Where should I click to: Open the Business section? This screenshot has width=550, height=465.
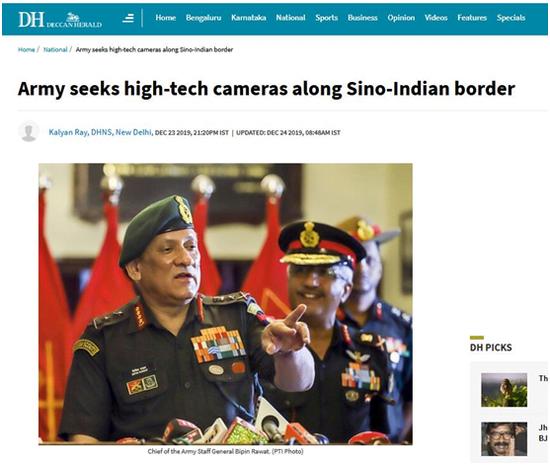[x=362, y=18]
